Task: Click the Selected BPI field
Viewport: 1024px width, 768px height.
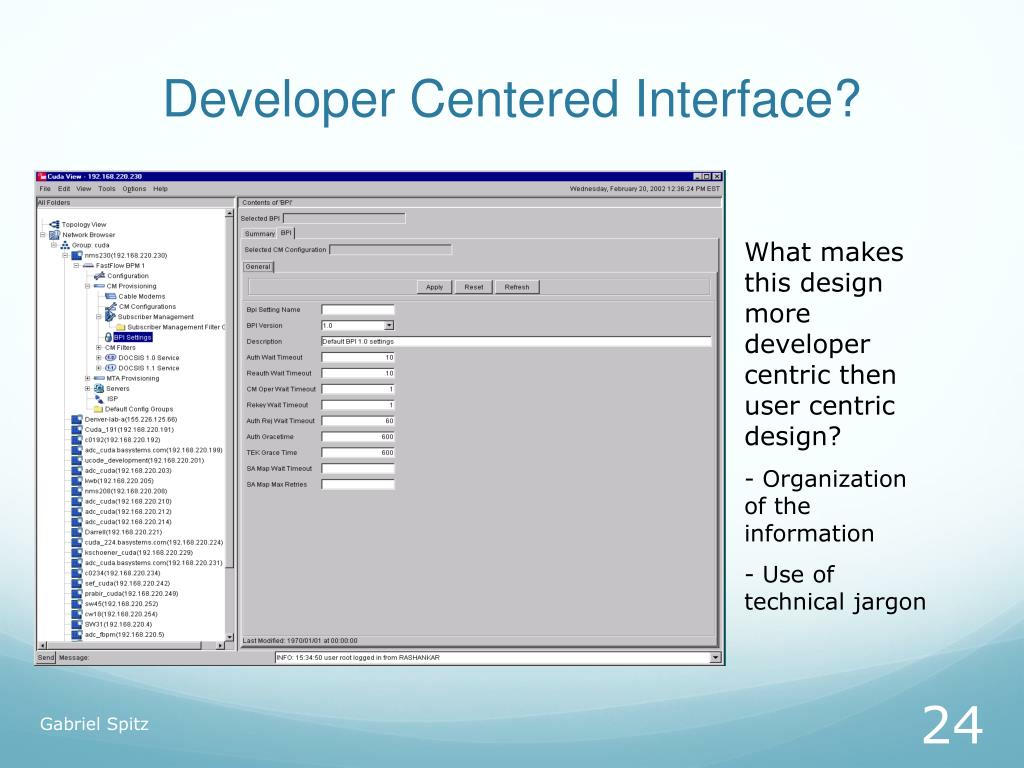Action: [344, 218]
